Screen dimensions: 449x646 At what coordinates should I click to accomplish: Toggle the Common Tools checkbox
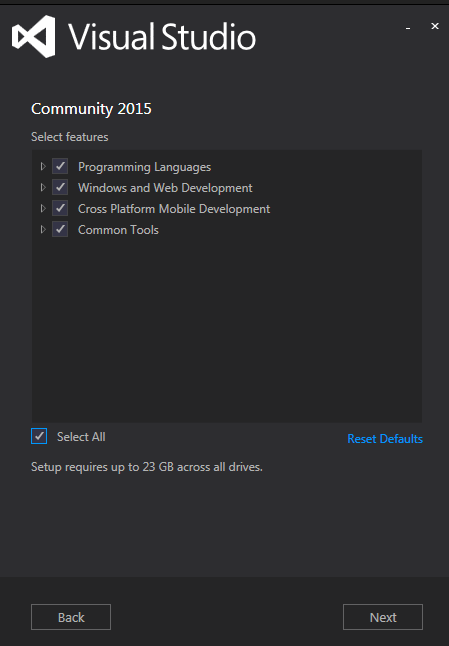pyautogui.click(x=60, y=229)
